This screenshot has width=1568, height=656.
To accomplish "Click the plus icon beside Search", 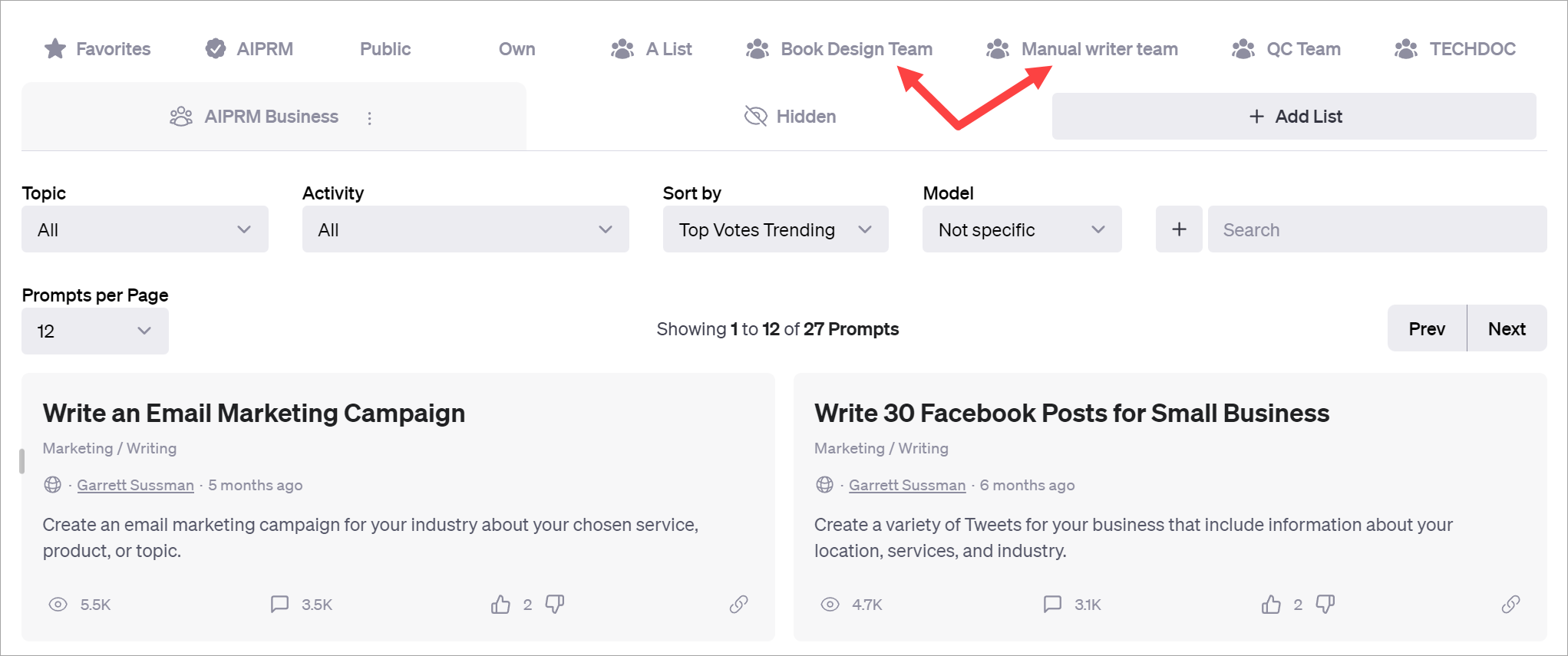I will click(x=1179, y=229).
